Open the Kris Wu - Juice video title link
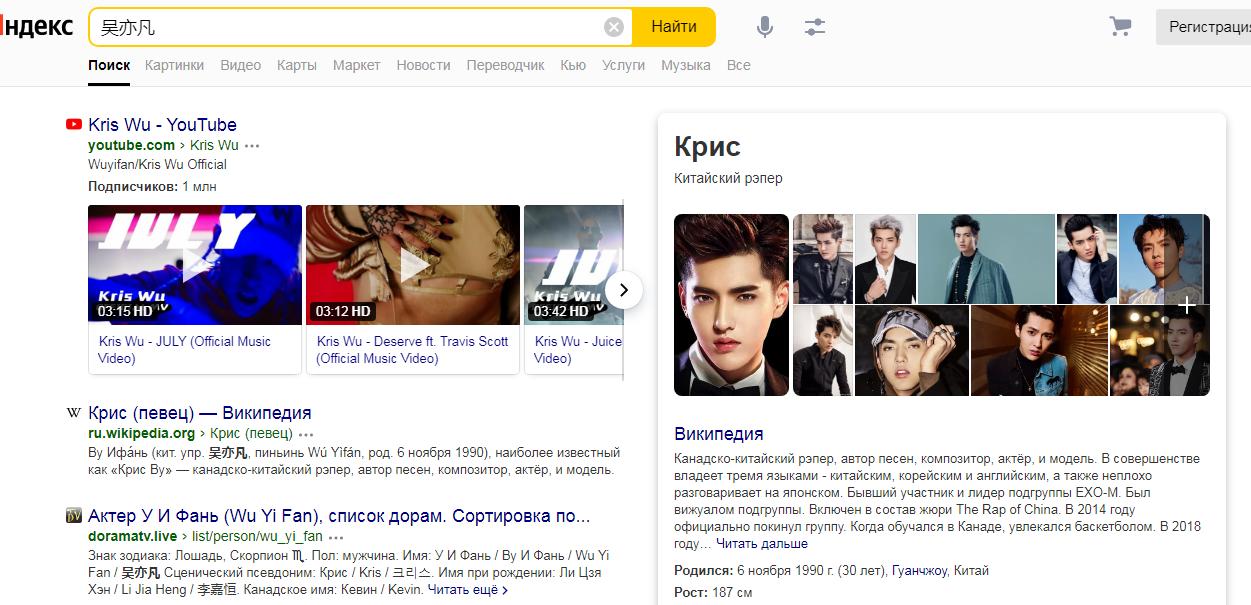The width and height of the screenshot is (1251, 605). [x=578, y=350]
